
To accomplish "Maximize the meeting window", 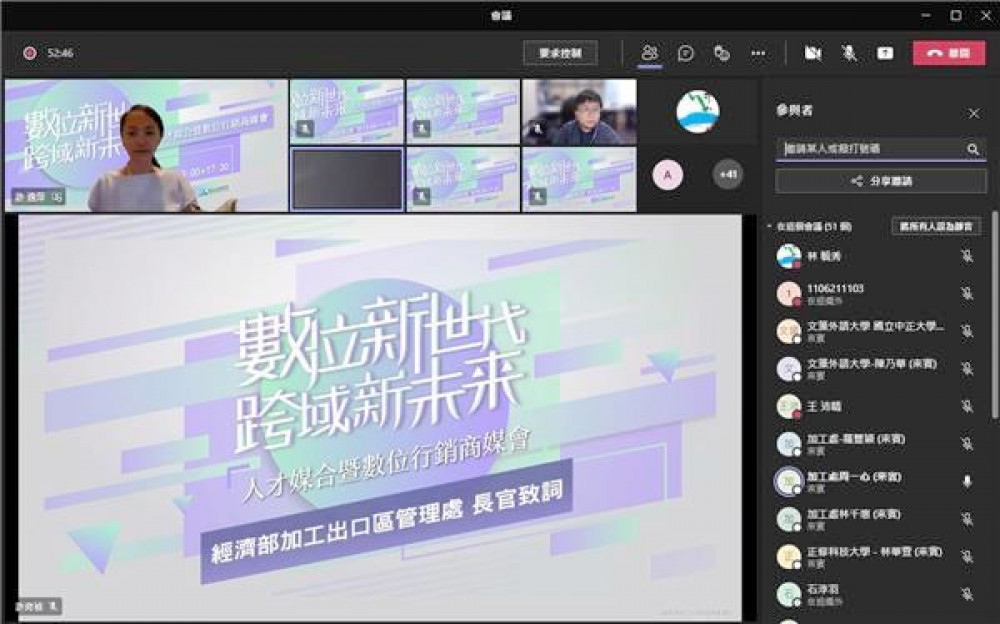I will [955, 15].
